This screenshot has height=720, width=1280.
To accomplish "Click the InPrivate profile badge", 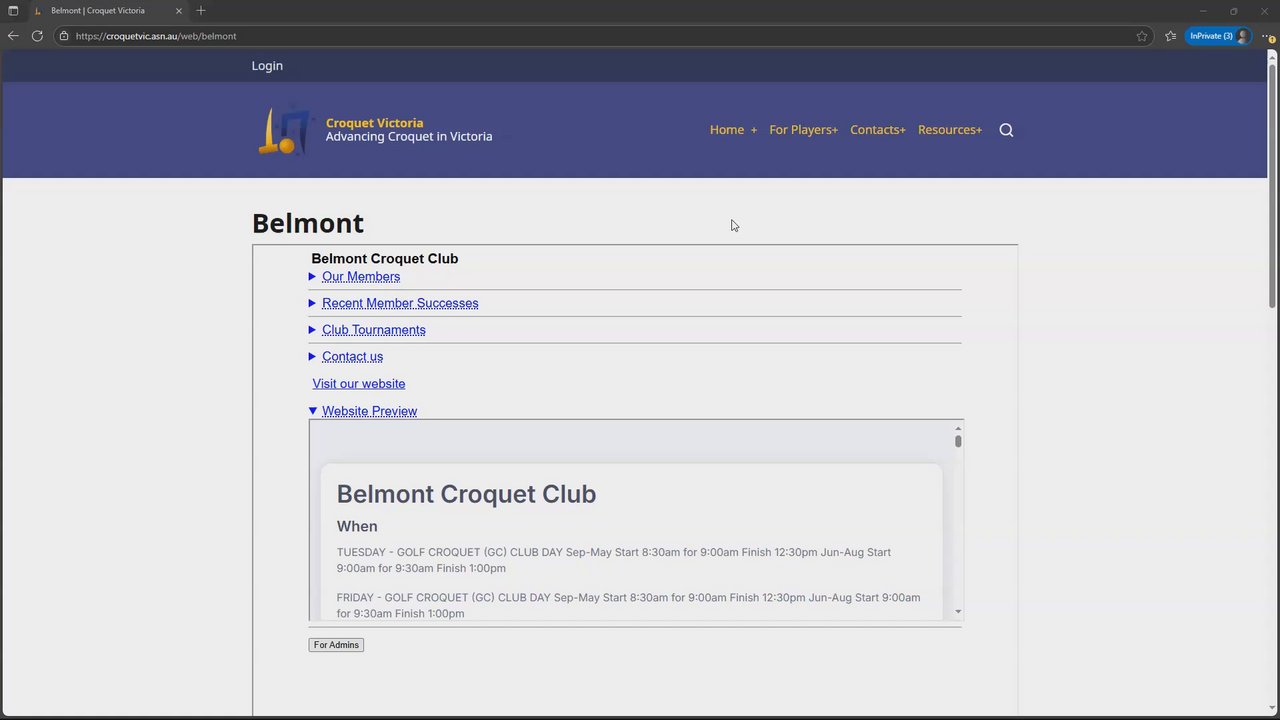I will tap(1218, 36).
